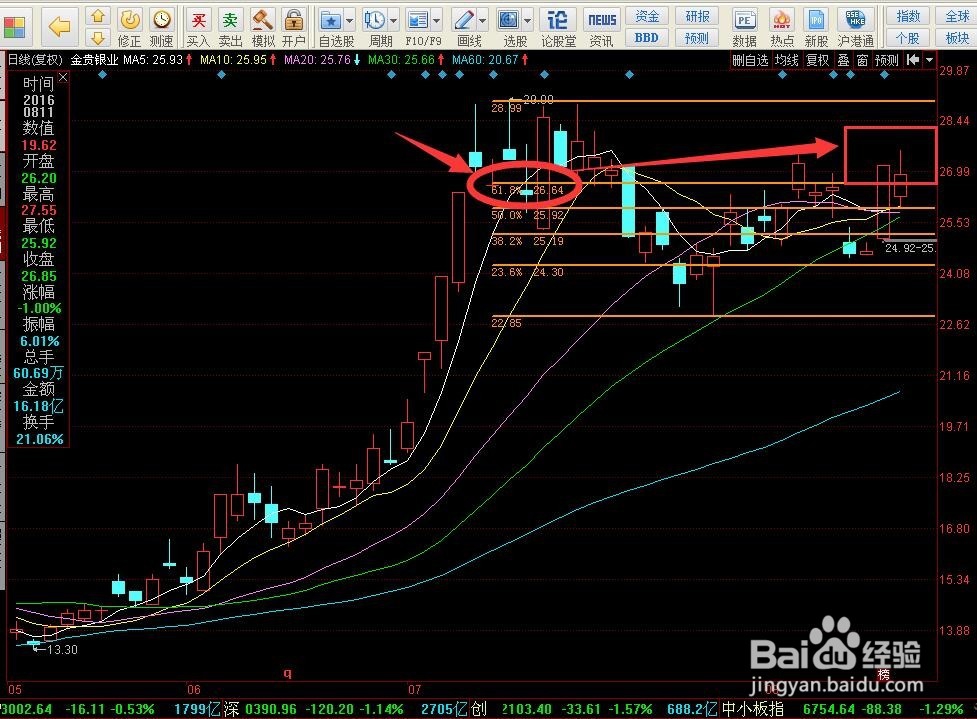Open the chart options down-arrow menu

[x=930, y=60]
